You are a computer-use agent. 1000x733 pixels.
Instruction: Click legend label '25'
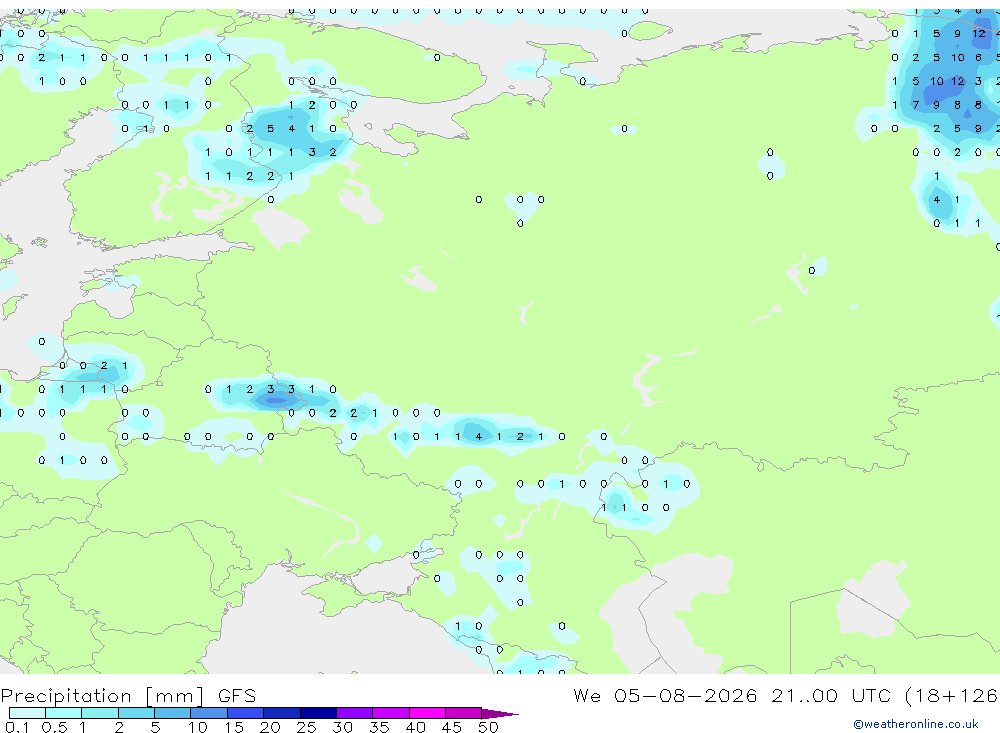306,727
